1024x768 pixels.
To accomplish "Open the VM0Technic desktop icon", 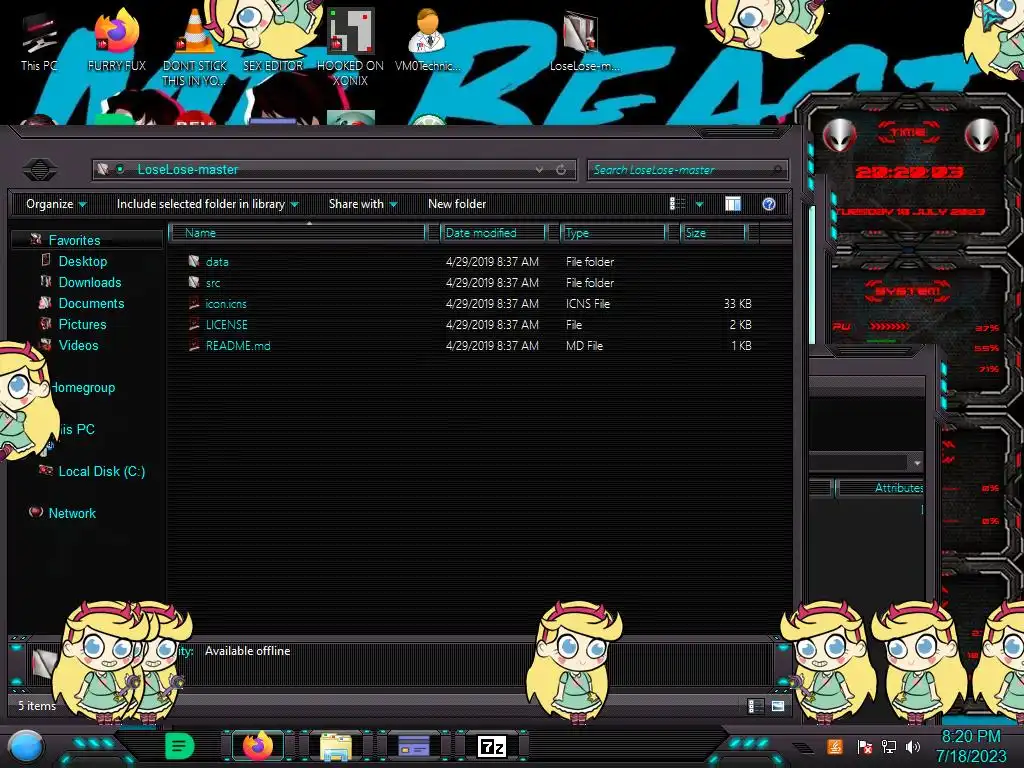I will [427, 40].
